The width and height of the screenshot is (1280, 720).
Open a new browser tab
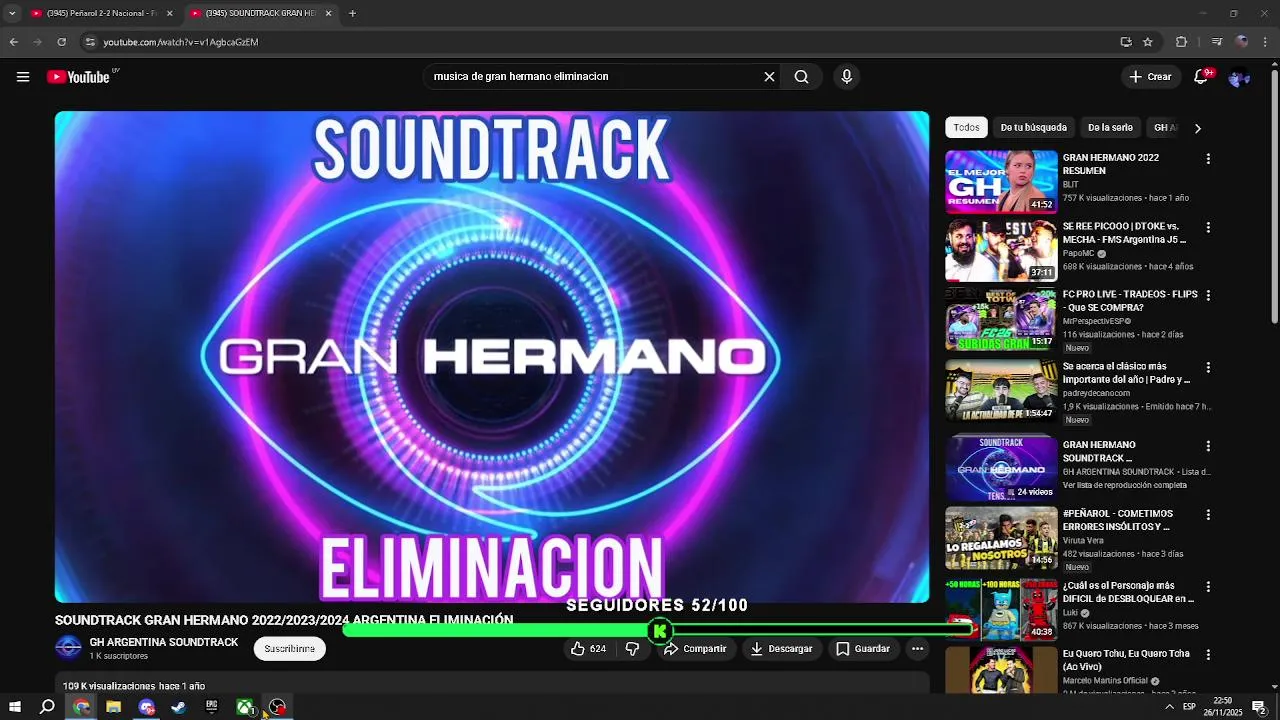point(352,13)
